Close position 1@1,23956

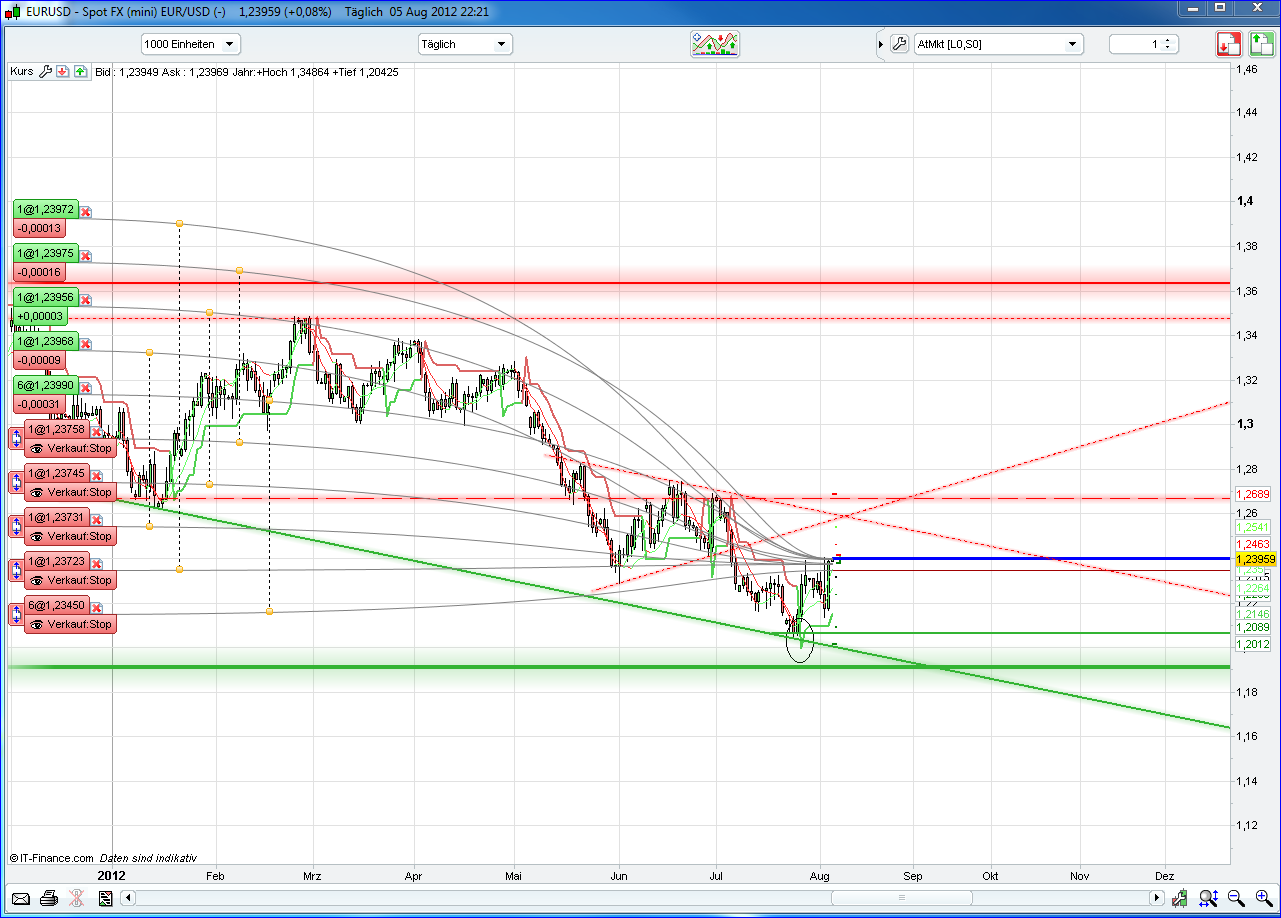click(86, 299)
